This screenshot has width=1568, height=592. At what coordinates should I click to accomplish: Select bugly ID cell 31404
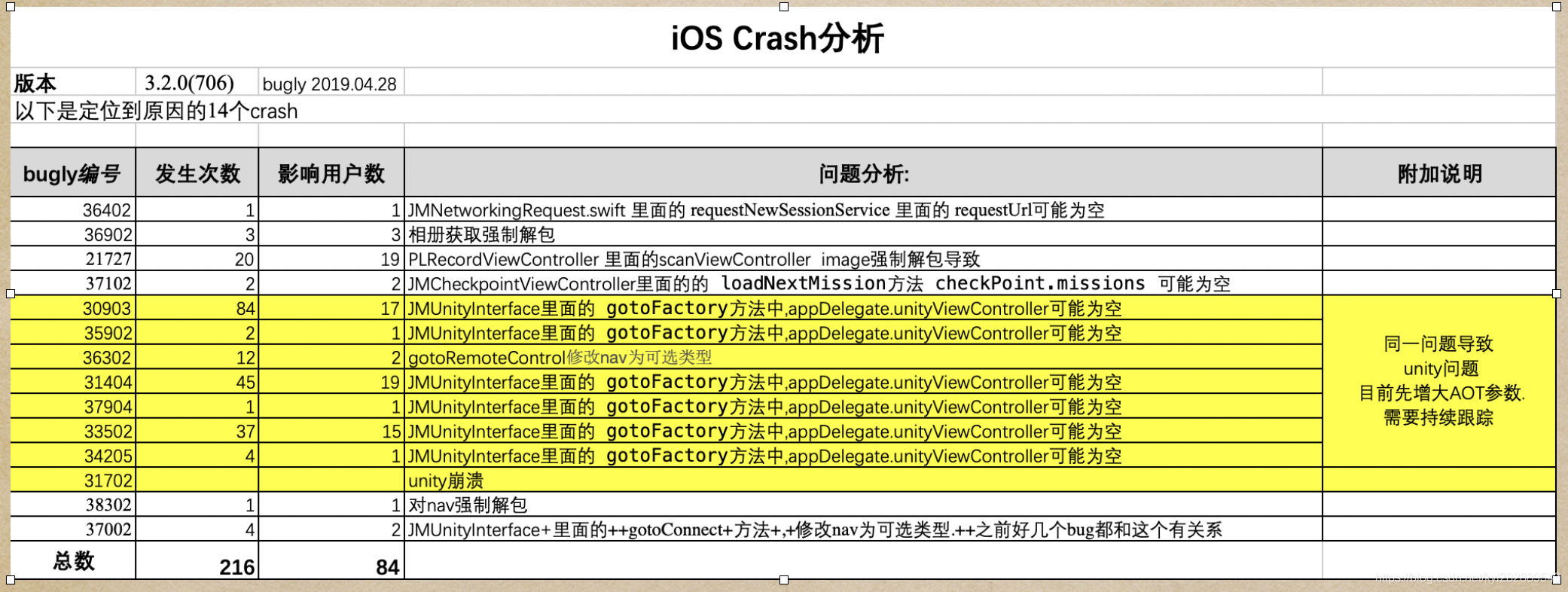click(x=73, y=382)
